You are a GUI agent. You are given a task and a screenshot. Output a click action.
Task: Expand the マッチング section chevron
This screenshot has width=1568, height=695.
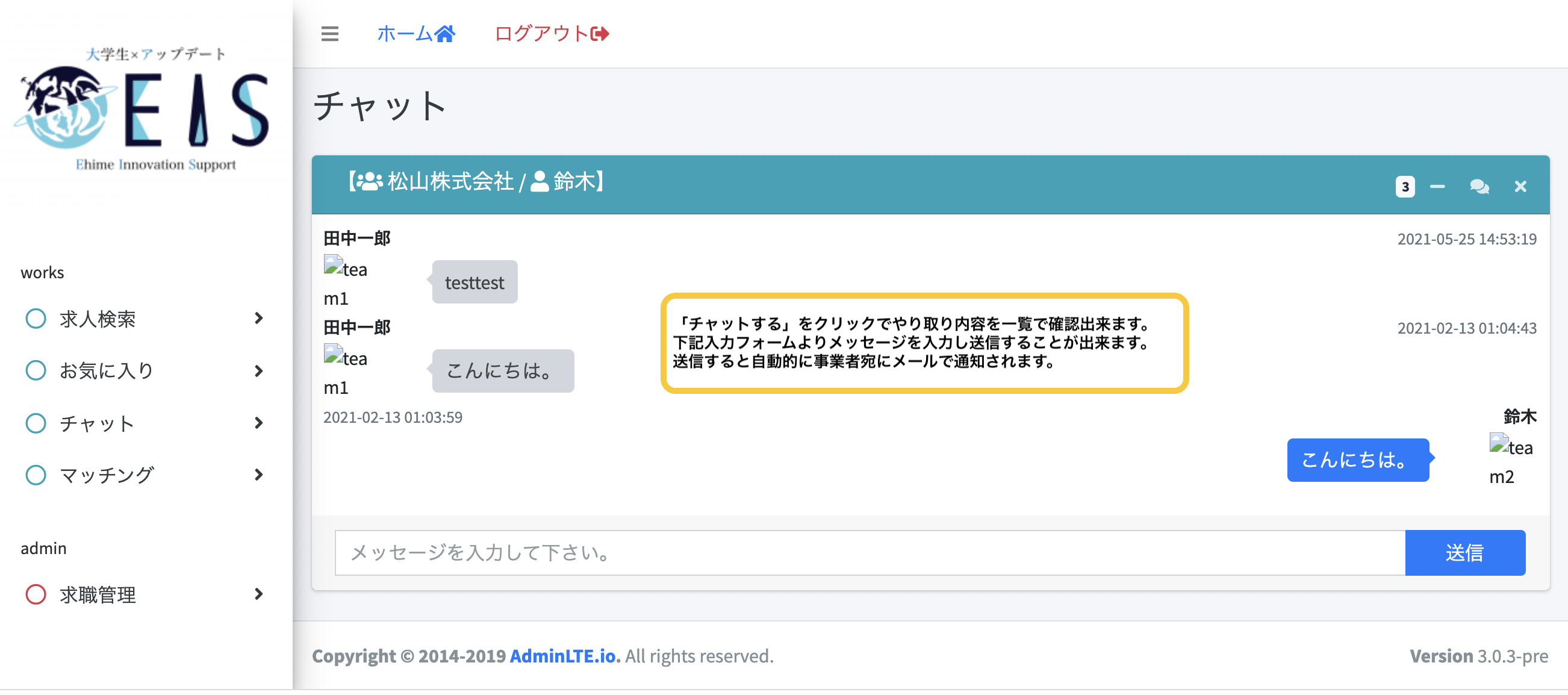point(261,475)
